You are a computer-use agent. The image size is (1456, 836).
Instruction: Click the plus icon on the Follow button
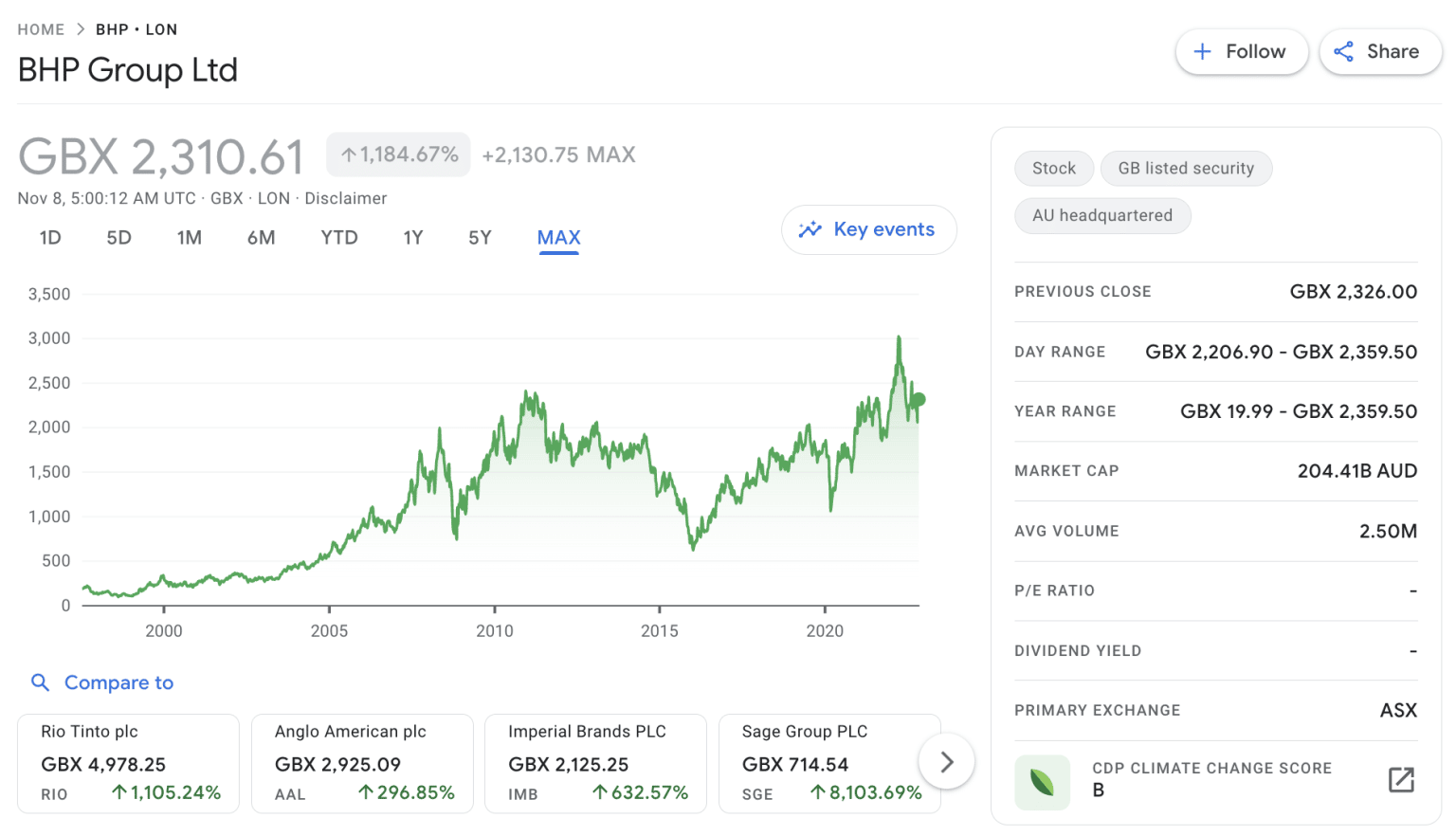1202,51
